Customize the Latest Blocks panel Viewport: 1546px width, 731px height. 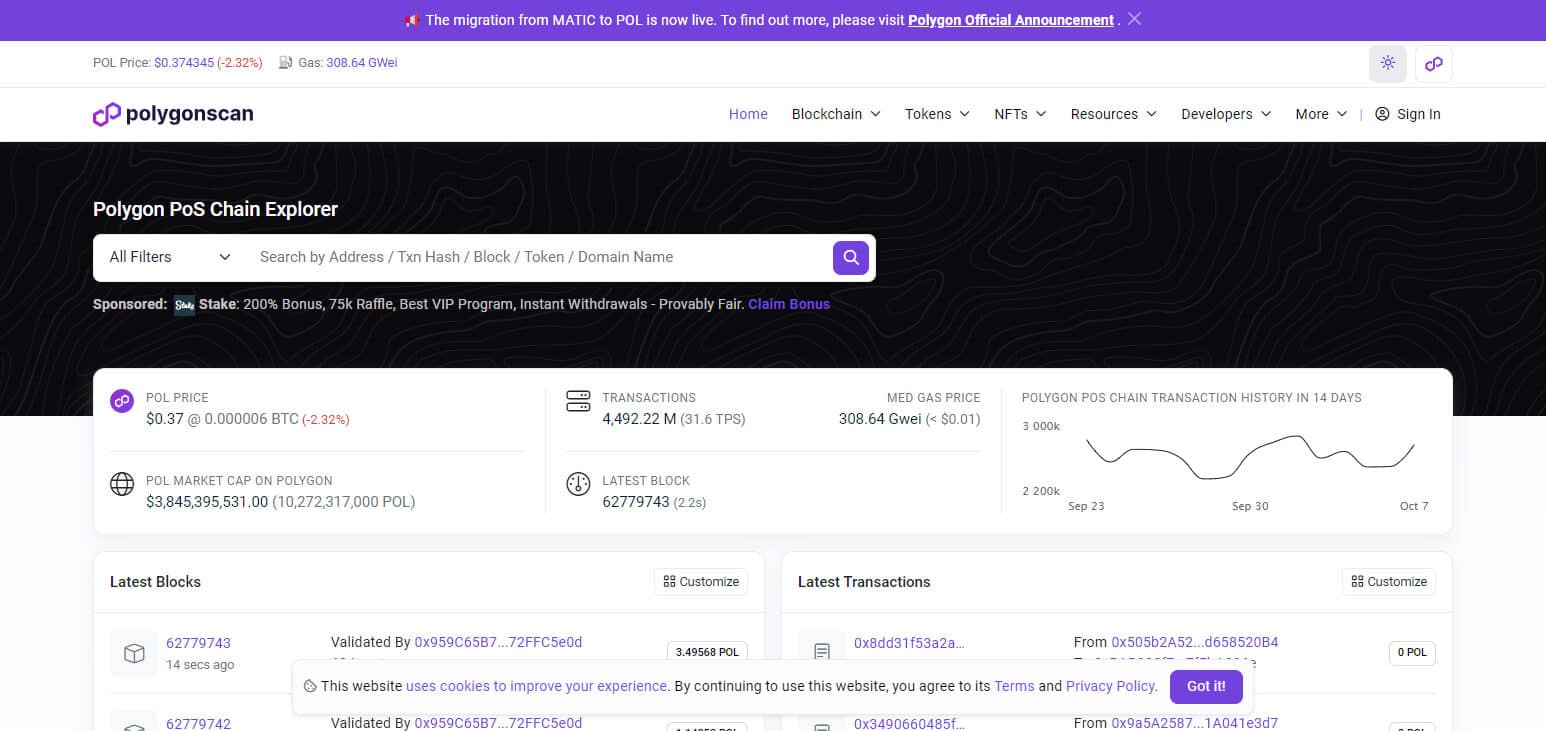[x=701, y=582]
